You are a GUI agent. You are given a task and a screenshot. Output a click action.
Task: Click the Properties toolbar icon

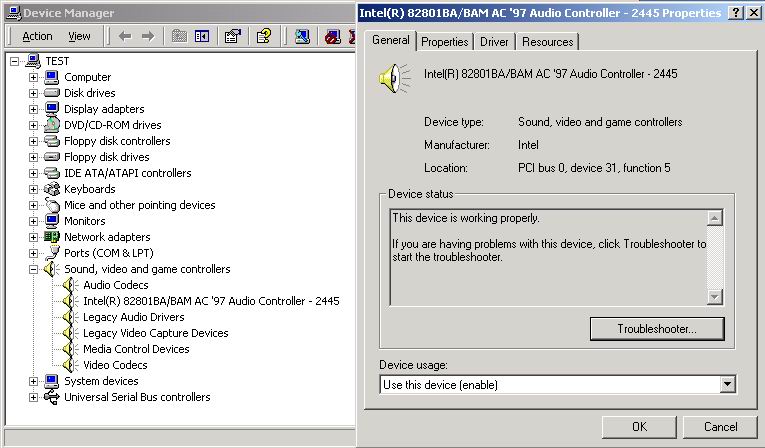tap(232, 36)
